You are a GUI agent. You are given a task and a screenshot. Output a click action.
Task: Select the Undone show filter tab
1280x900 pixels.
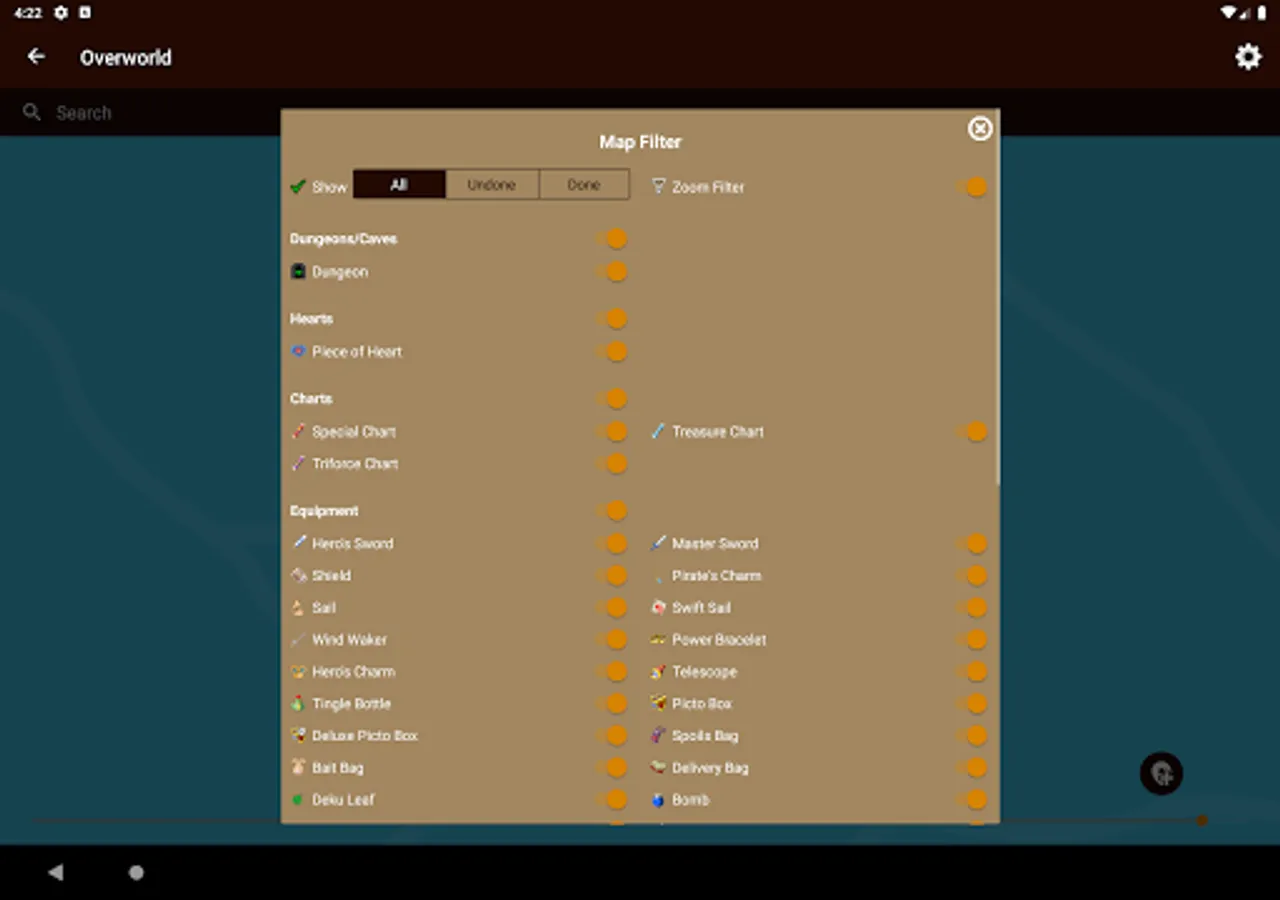[492, 184]
